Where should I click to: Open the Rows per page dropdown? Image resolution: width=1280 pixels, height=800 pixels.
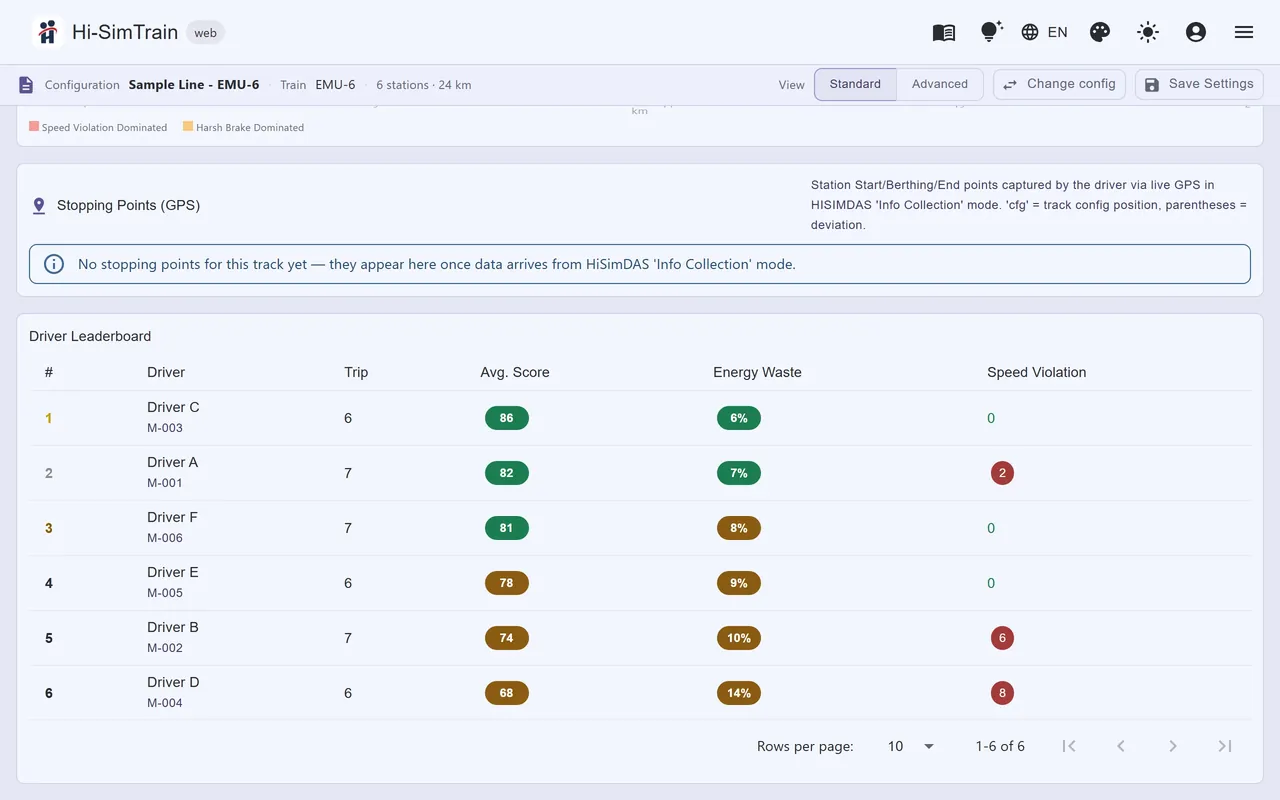click(911, 746)
